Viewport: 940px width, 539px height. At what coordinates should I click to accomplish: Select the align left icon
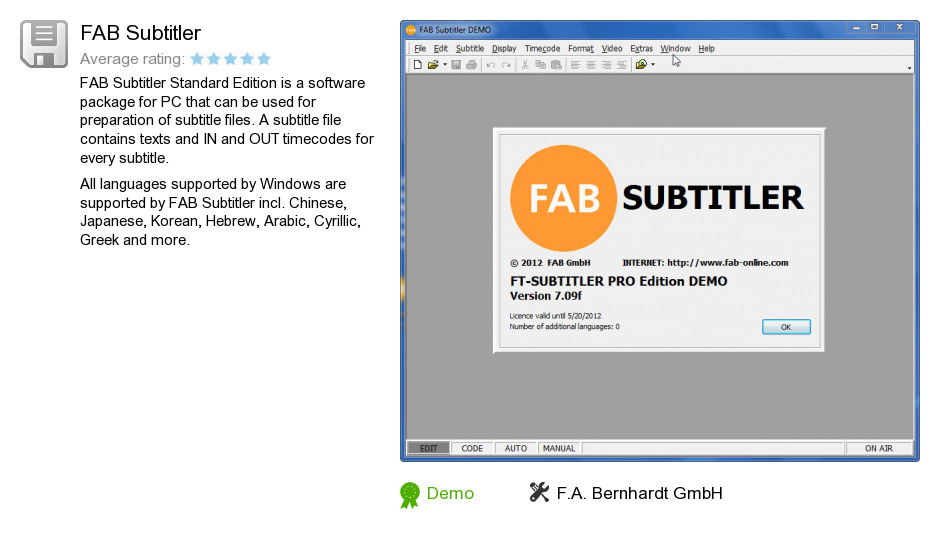[x=576, y=65]
